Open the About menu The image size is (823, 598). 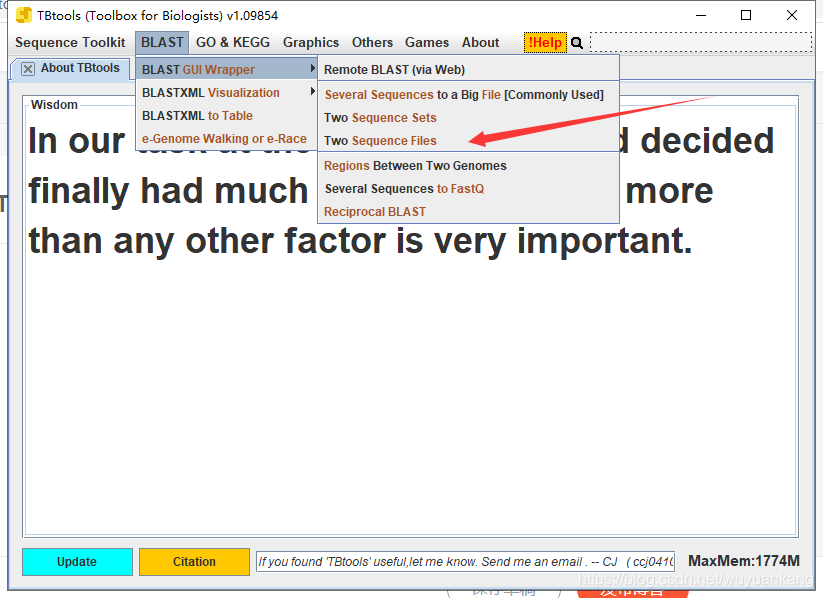480,43
